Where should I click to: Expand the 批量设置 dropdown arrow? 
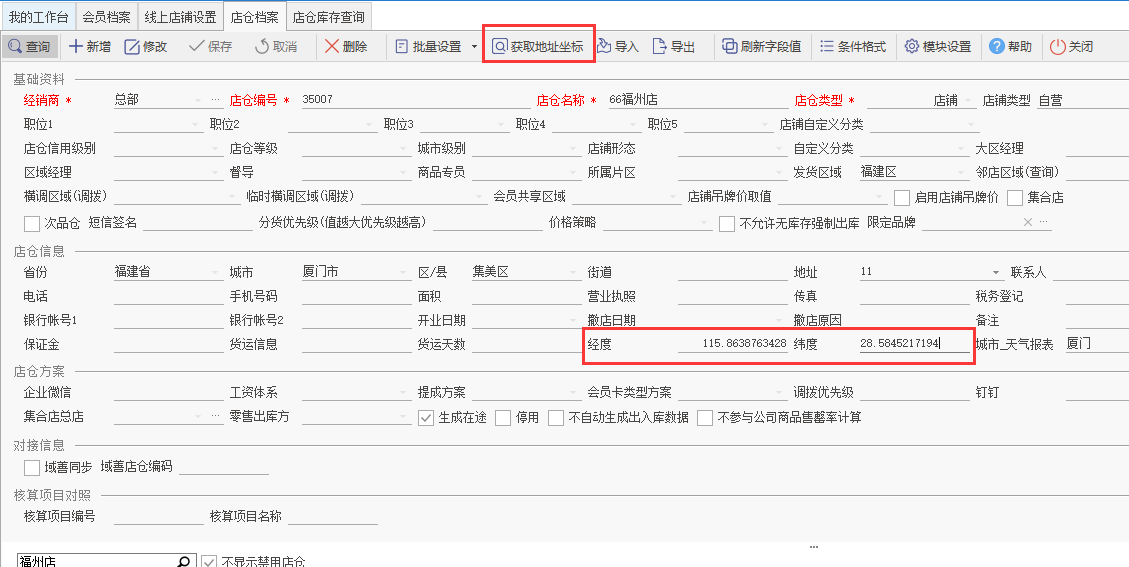474,47
